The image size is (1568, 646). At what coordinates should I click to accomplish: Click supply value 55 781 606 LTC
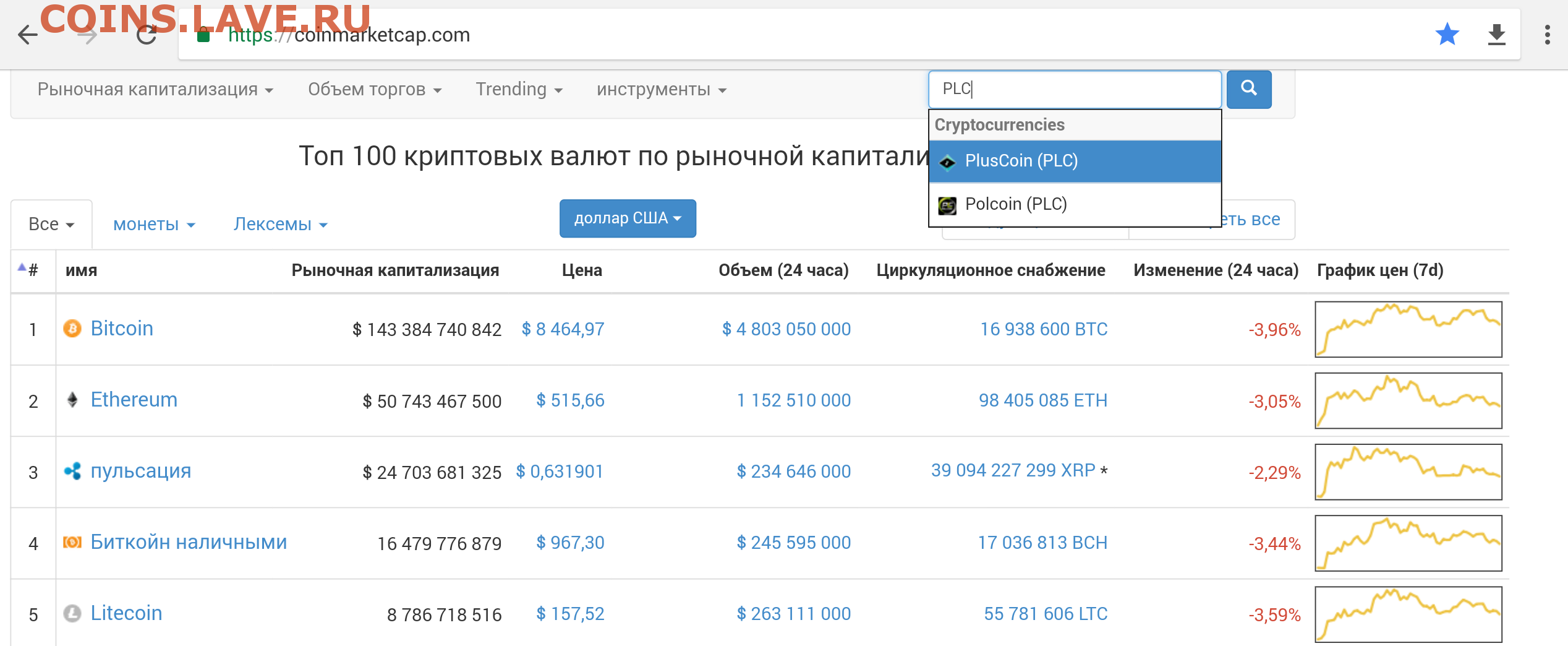1046,614
